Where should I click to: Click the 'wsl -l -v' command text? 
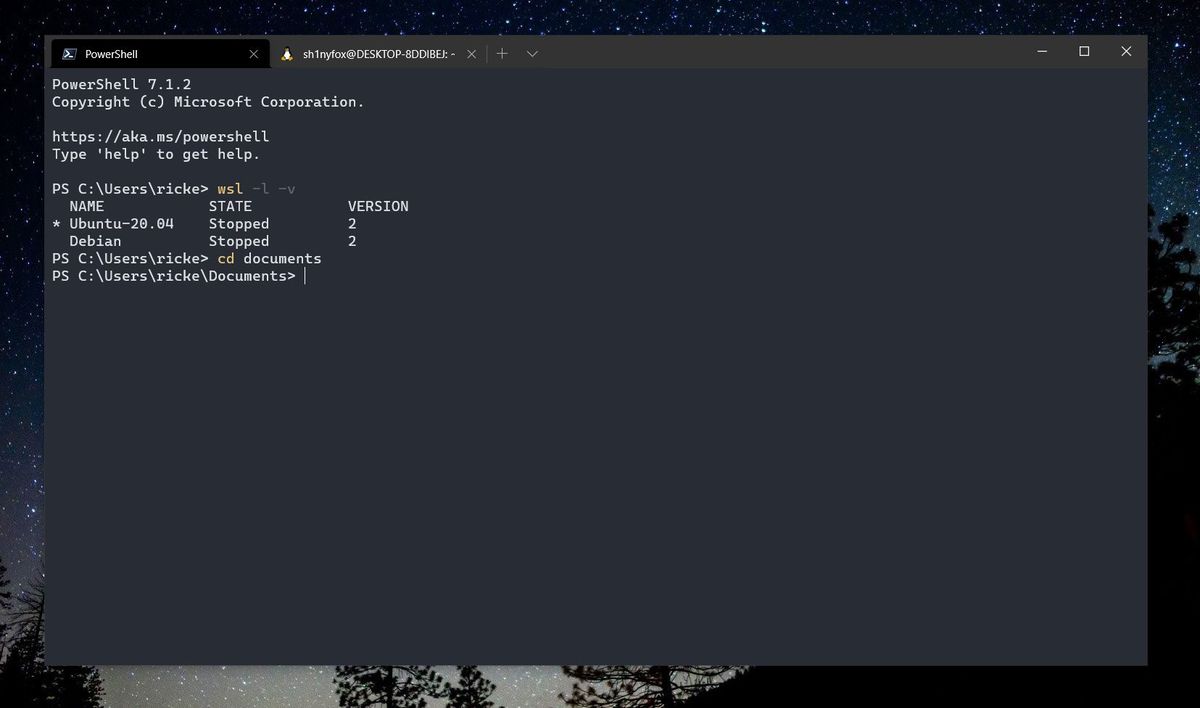256,189
